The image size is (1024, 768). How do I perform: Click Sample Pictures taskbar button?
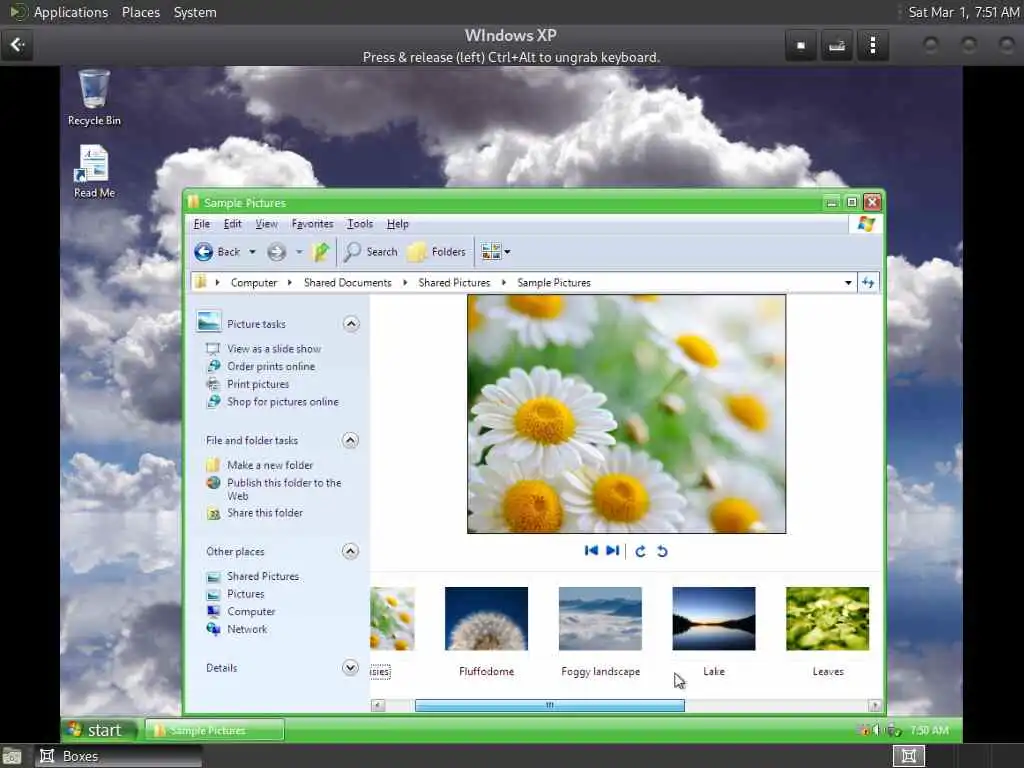[214, 730]
